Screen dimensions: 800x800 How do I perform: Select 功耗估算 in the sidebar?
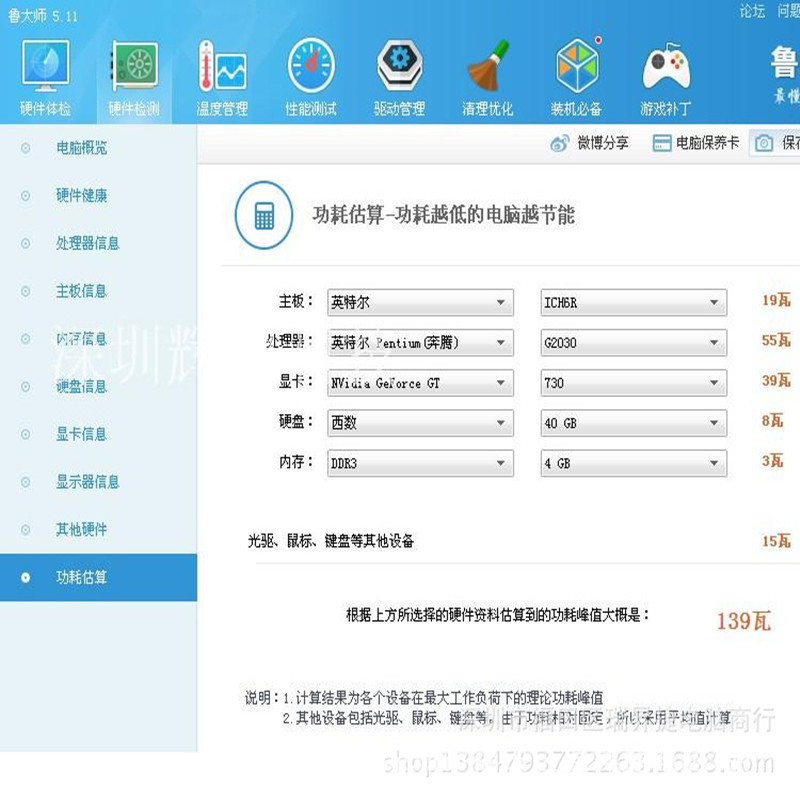(x=98, y=578)
